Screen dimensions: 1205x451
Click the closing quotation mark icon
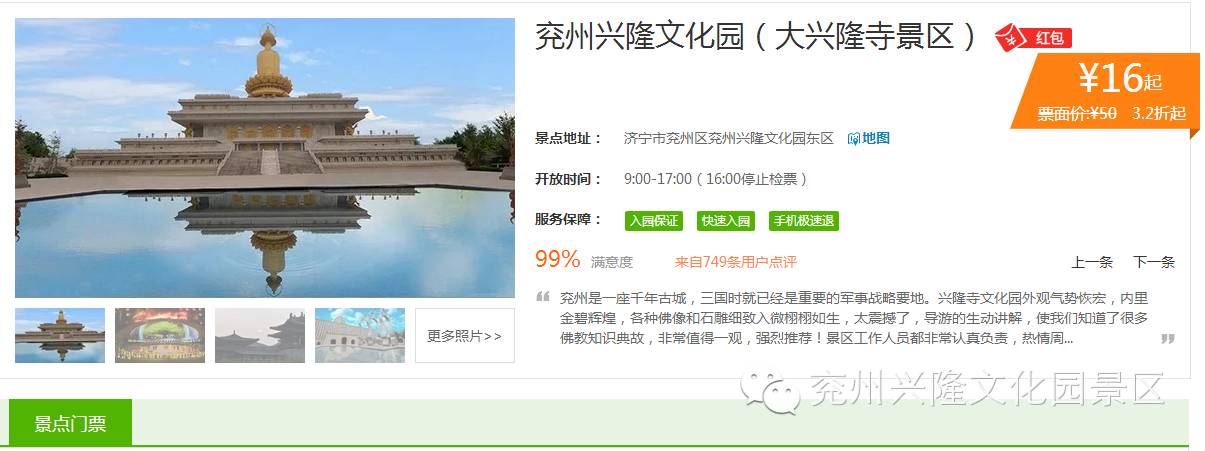pyautogui.click(x=1167, y=339)
